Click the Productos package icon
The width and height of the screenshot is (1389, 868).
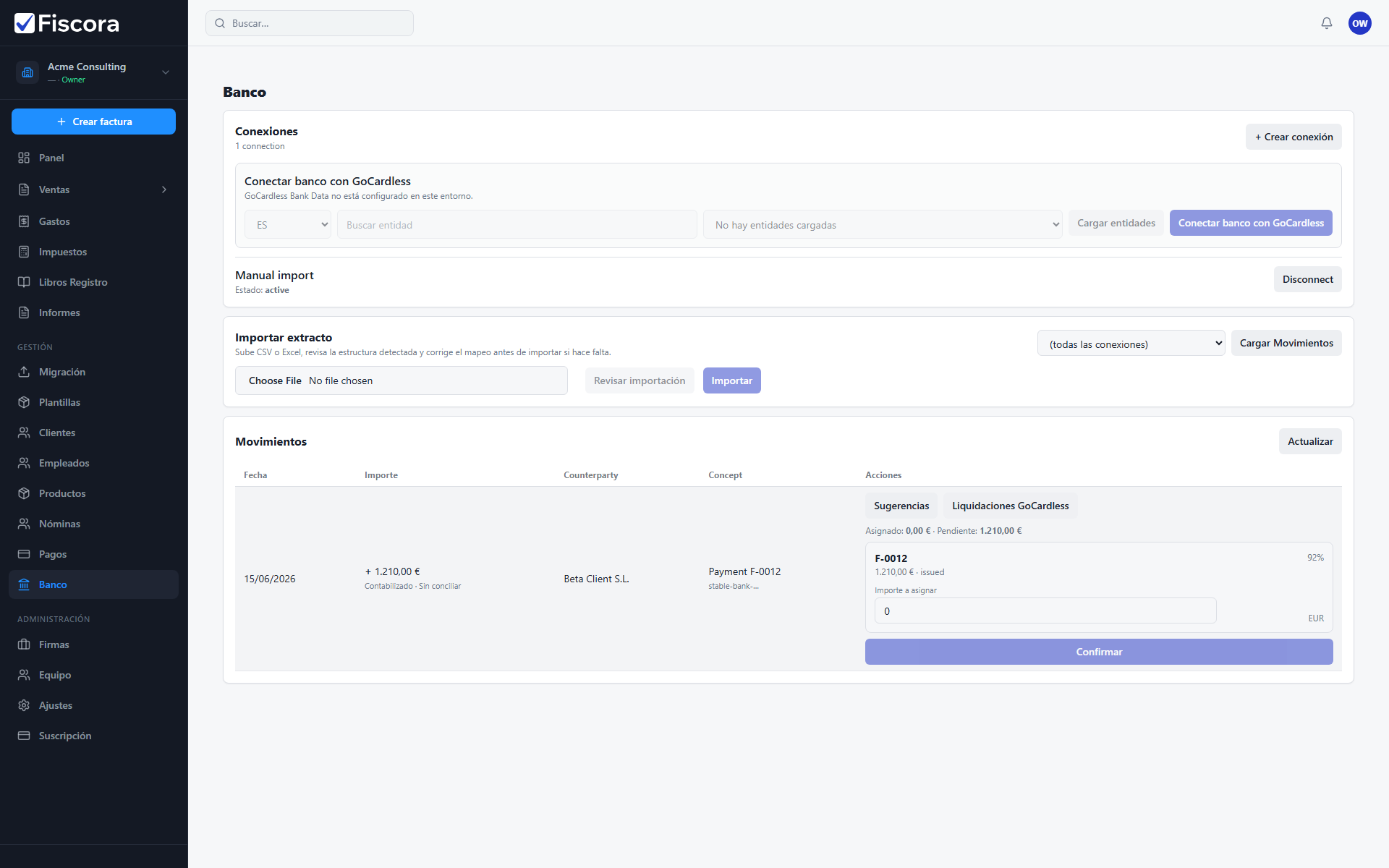point(24,493)
